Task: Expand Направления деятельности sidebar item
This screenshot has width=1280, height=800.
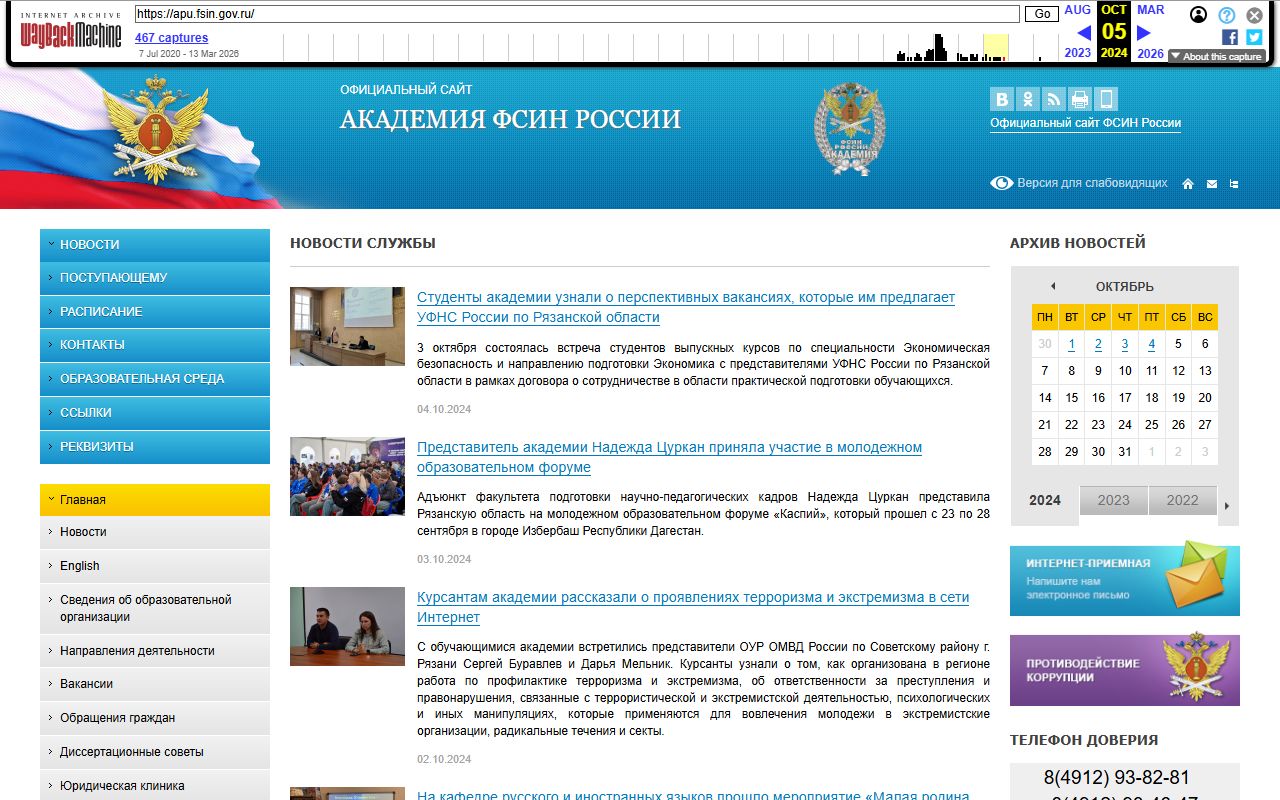Action: pos(155,651)
